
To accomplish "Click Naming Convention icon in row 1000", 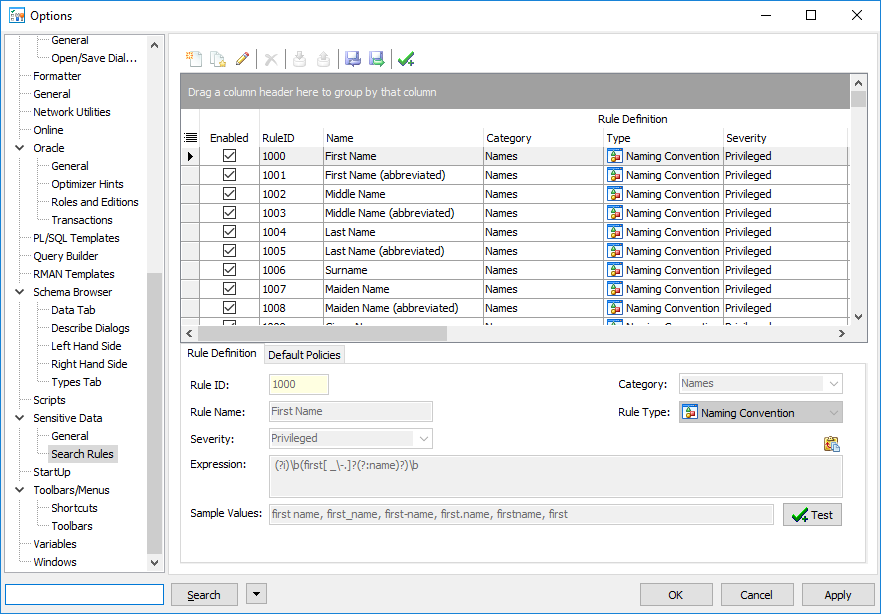I will [x=615, y=156].
